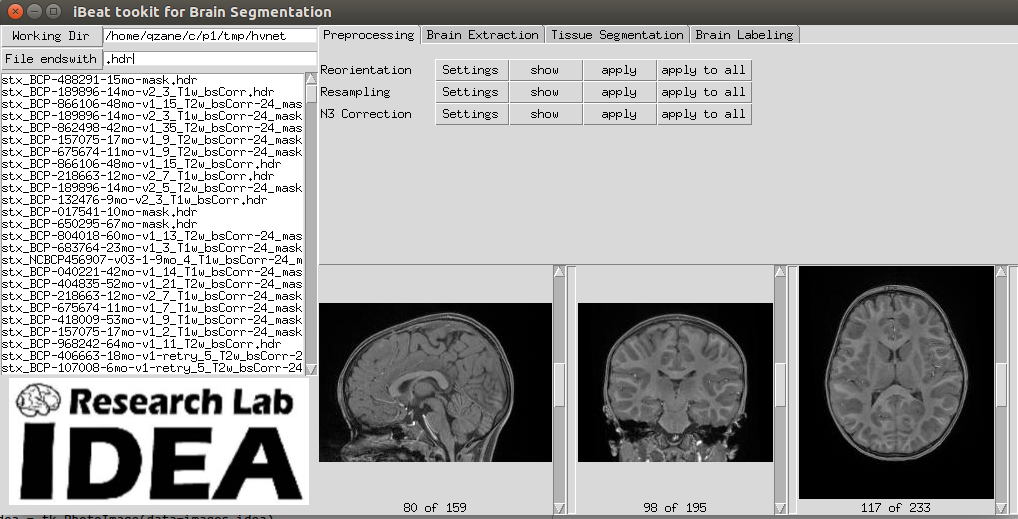Click the sagittal brain slice image
The height and width of the screenshot is (519, 1018).
[x=435, y=382]
